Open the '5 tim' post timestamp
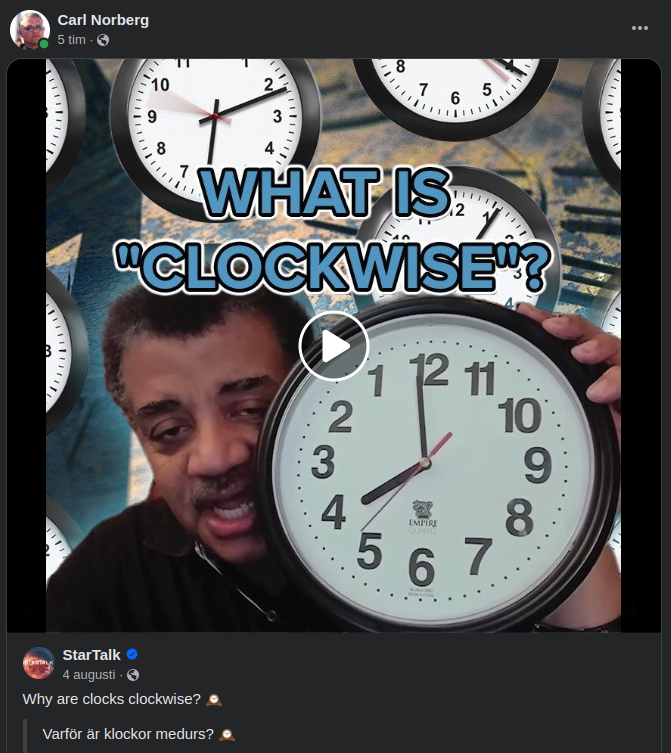 71,40
